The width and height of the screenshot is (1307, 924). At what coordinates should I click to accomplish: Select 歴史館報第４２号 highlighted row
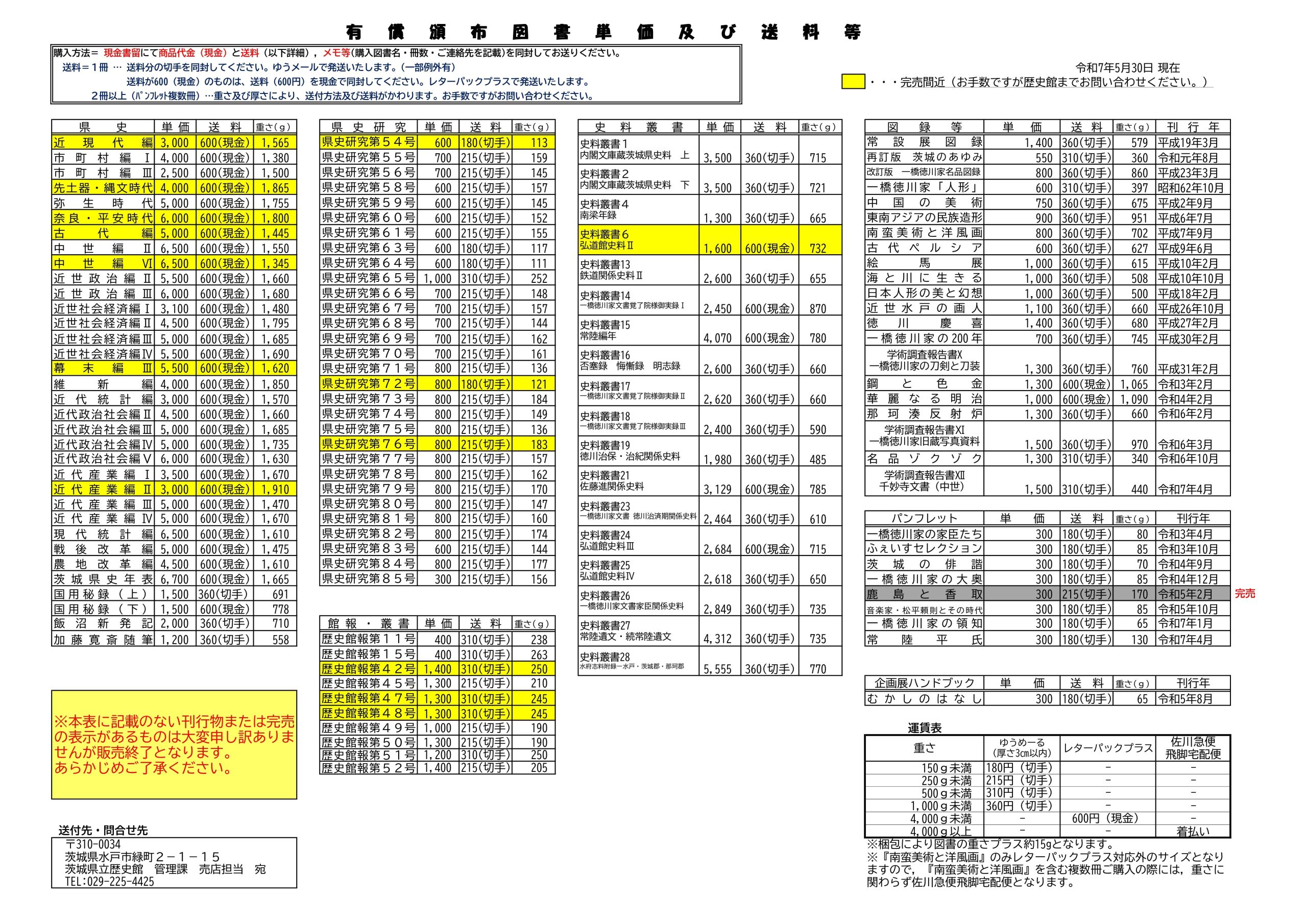[437, 669]
